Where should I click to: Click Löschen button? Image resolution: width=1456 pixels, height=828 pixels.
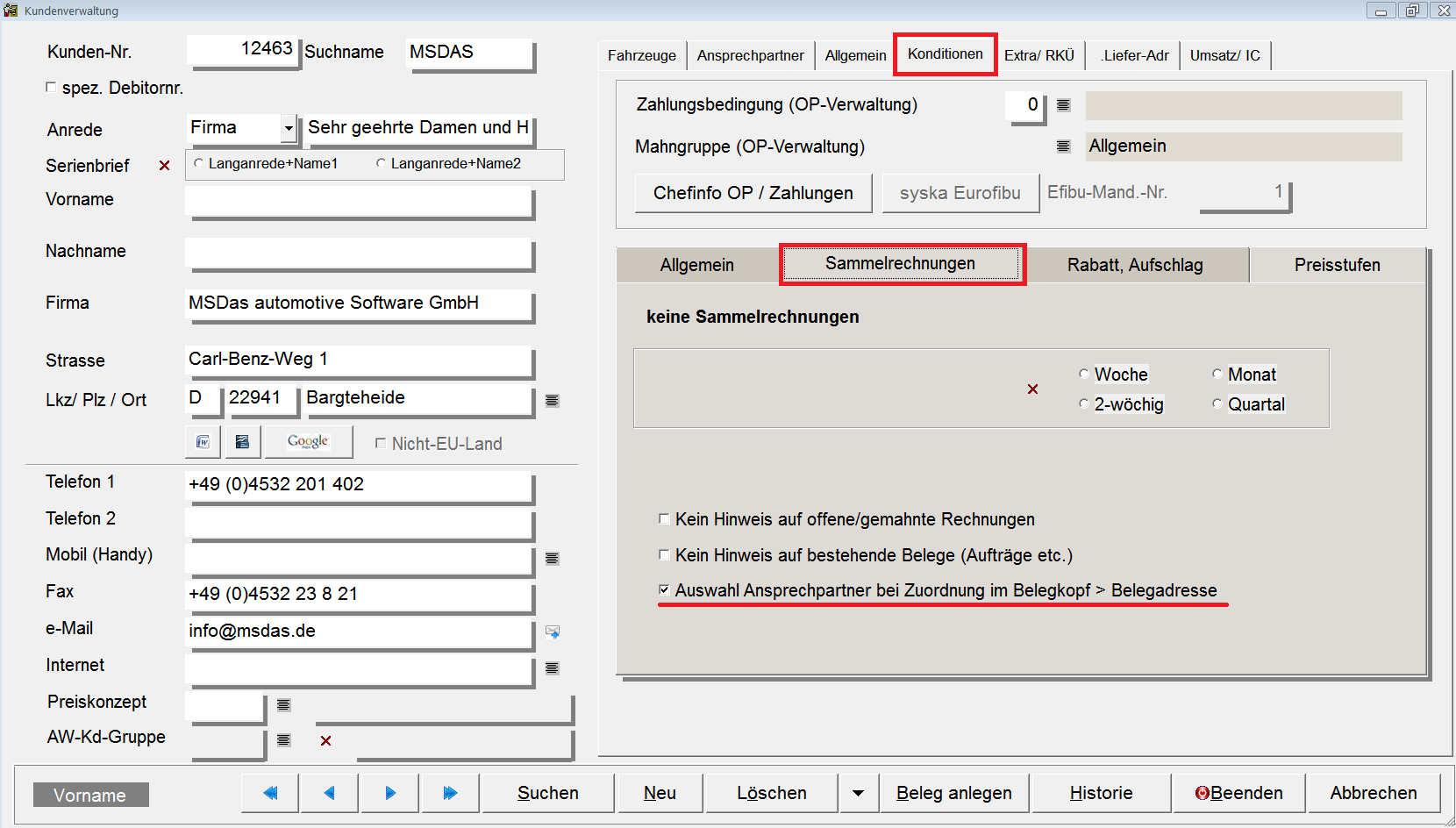(x=772, y=793)
